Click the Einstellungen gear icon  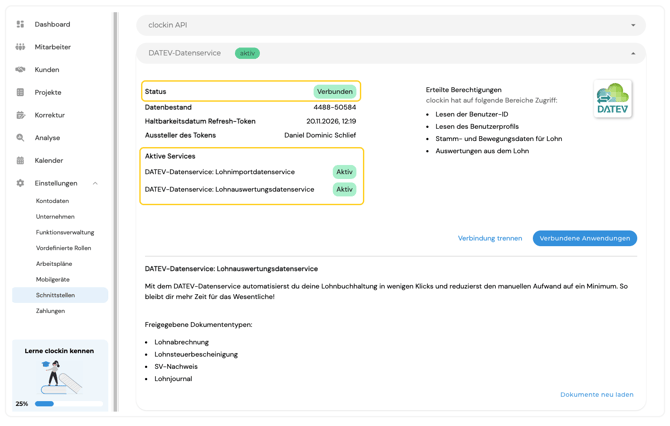click(x=20, y=183)
